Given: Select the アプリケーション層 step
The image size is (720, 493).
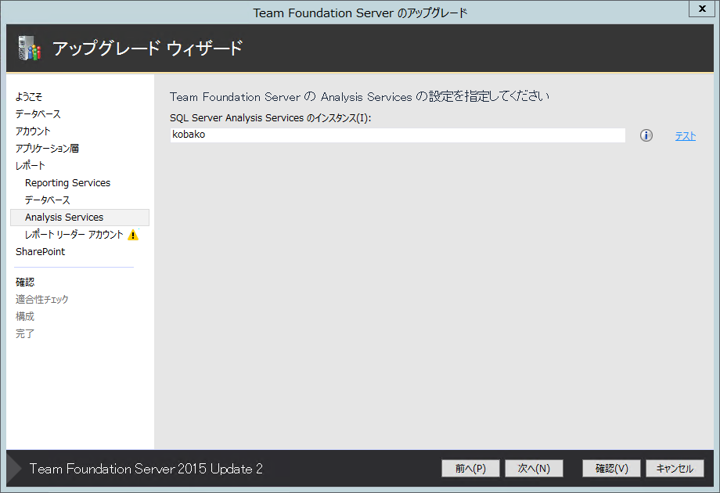Looking at the screenshot, I should (47, 148).
